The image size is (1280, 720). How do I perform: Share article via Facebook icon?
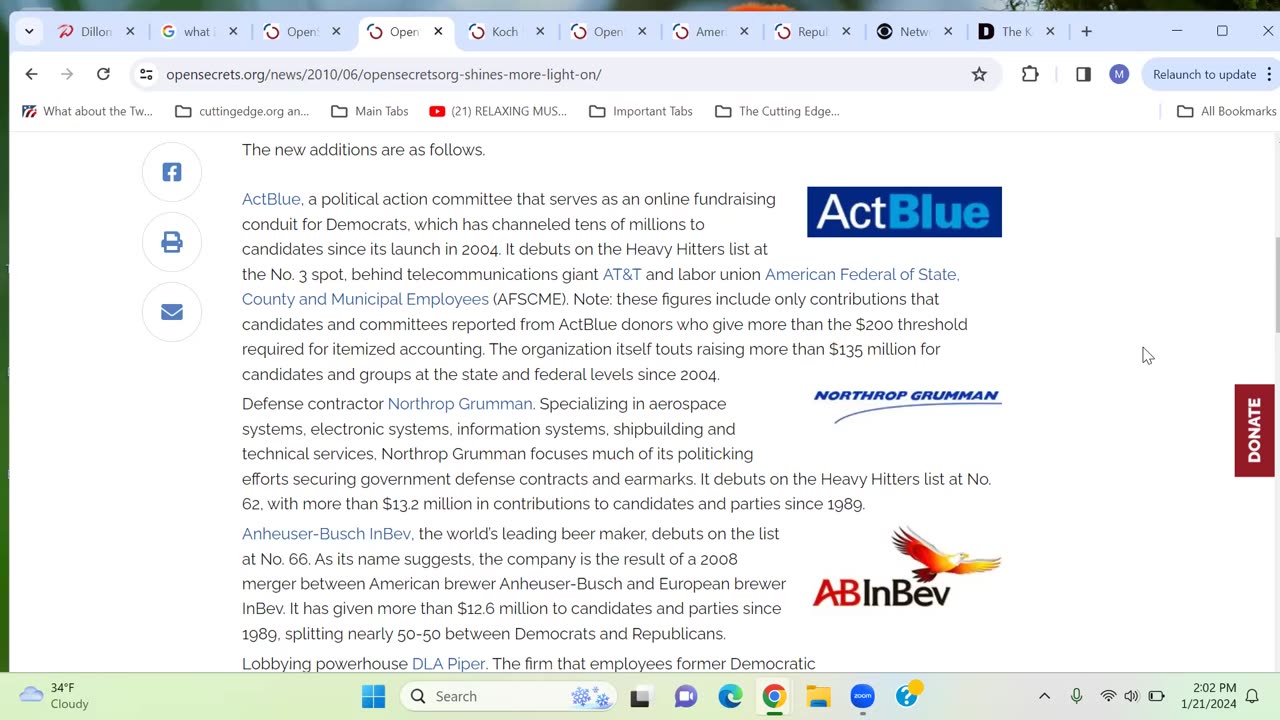[172, 172]
